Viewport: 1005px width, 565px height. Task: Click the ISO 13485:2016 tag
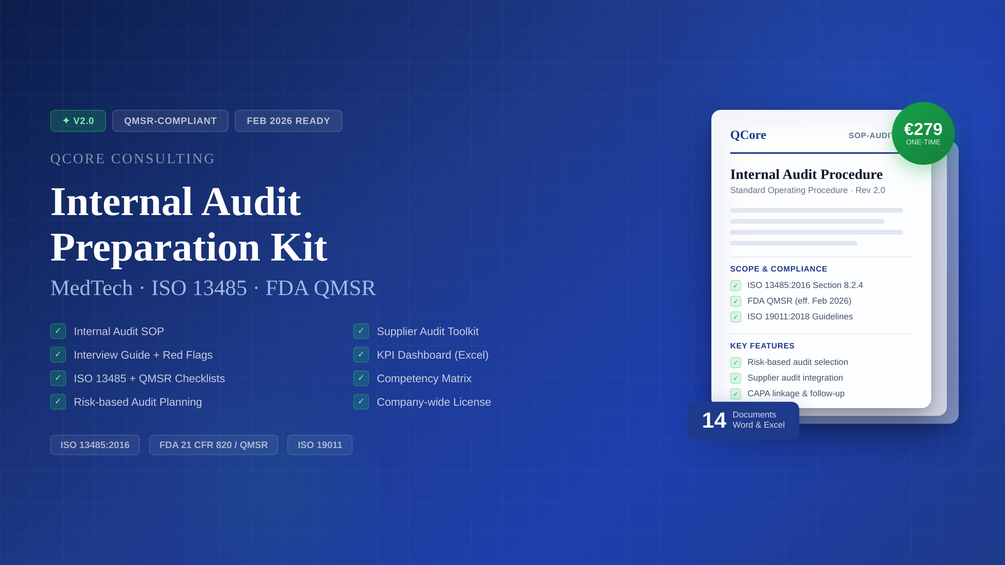click(95, 445)
